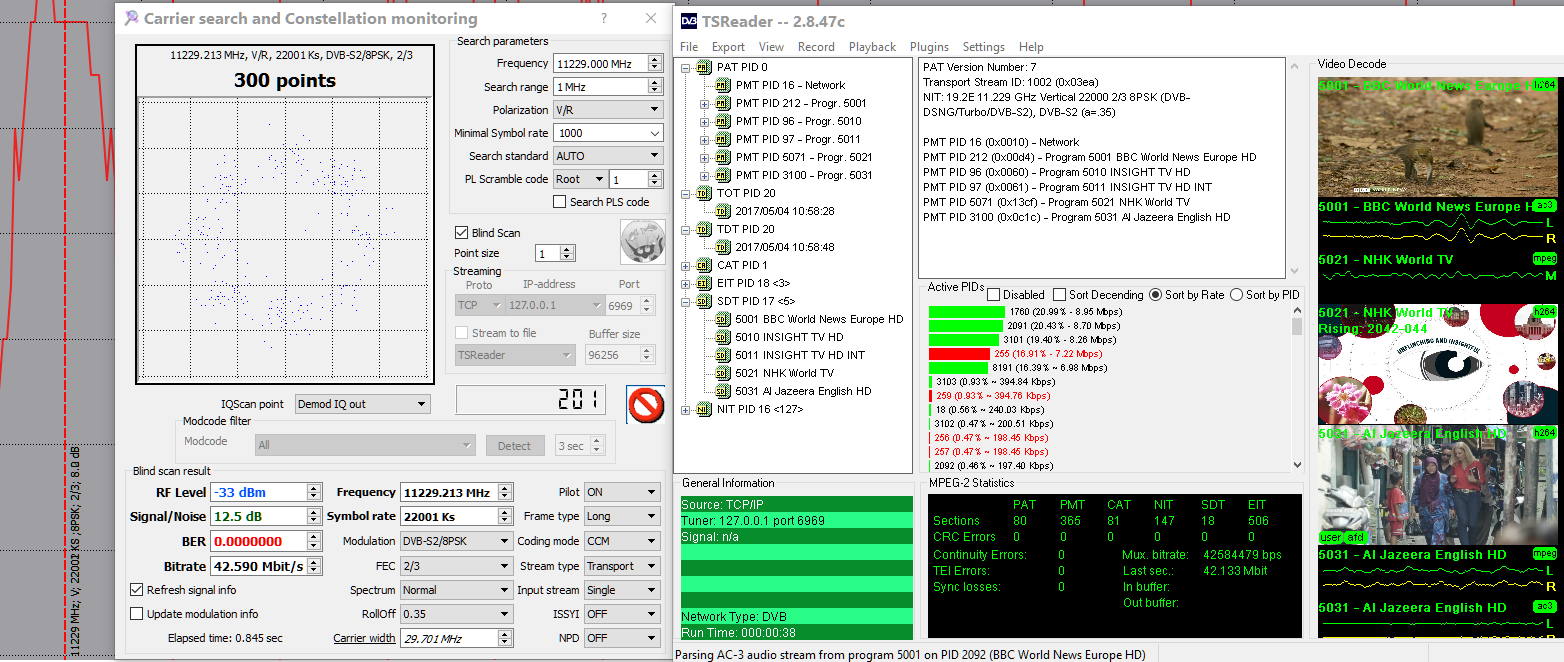1564x662 pixels.
Task: Open the PL Scramble code Root dropdown
Action: [x=580, y=179]
